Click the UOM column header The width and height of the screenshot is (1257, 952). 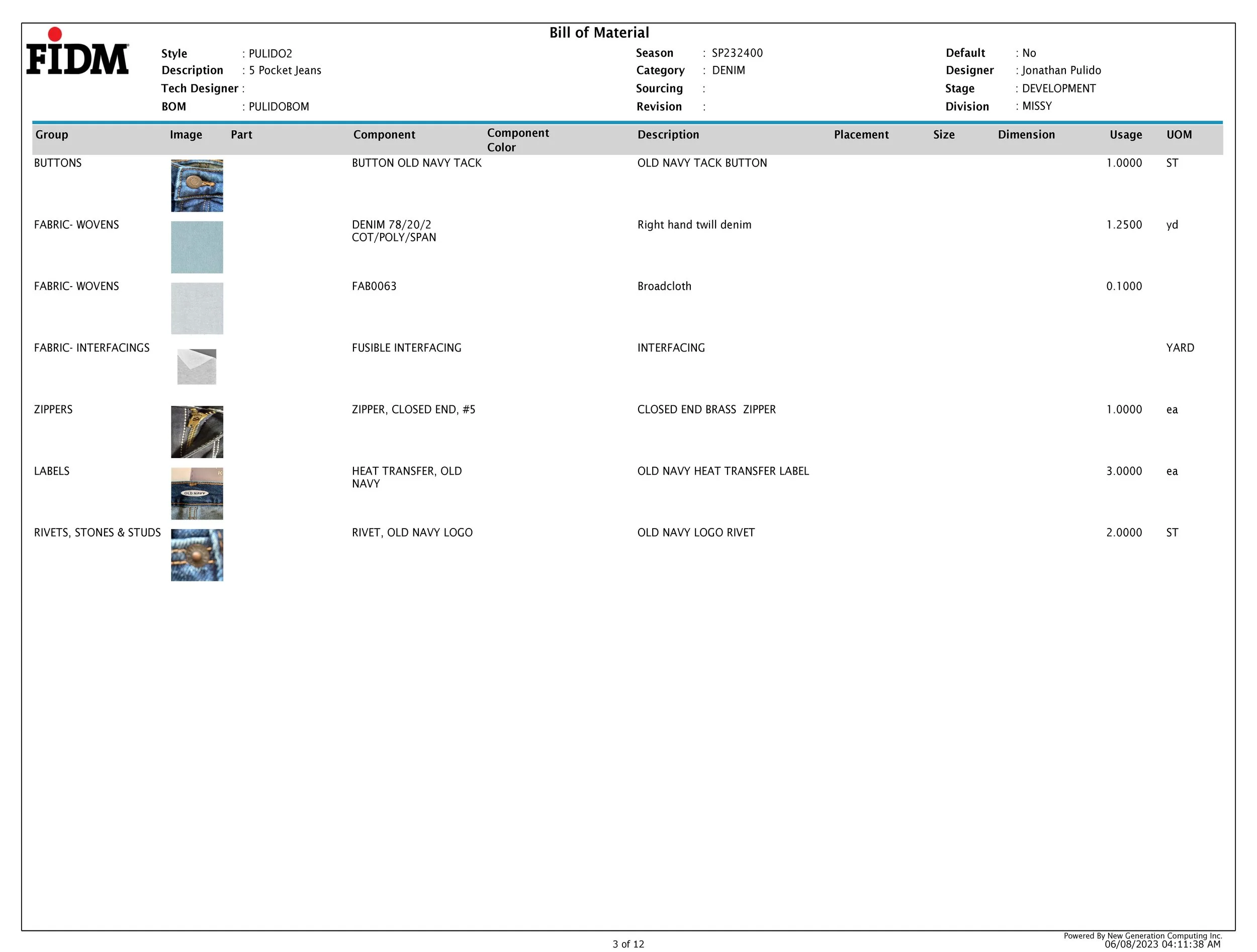point(1179,135)
